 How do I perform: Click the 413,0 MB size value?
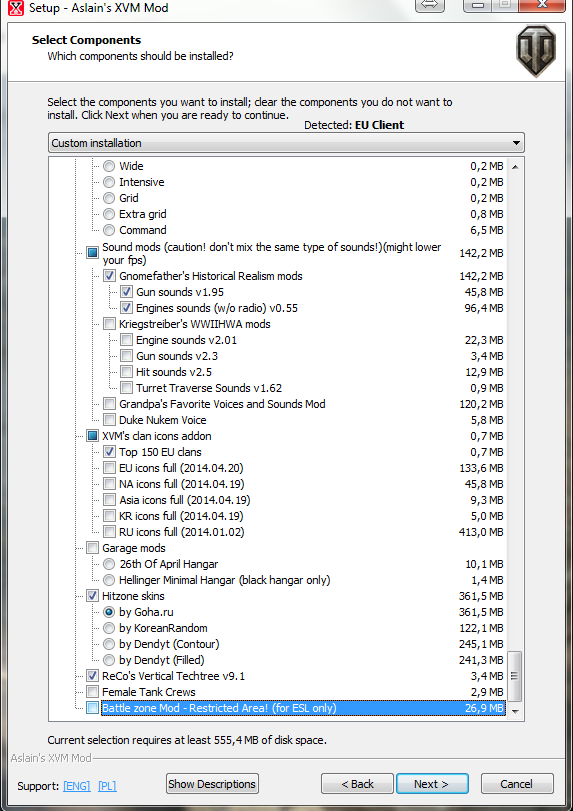tap(481, 532)
